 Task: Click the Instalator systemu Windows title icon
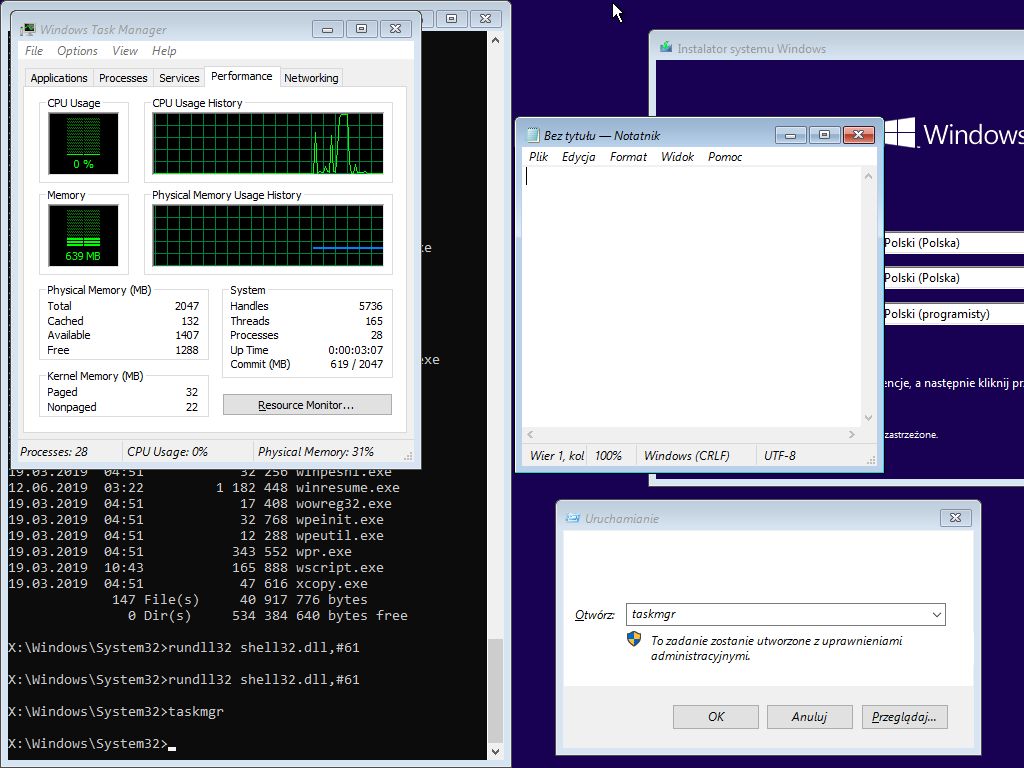(x=665, y=48)
